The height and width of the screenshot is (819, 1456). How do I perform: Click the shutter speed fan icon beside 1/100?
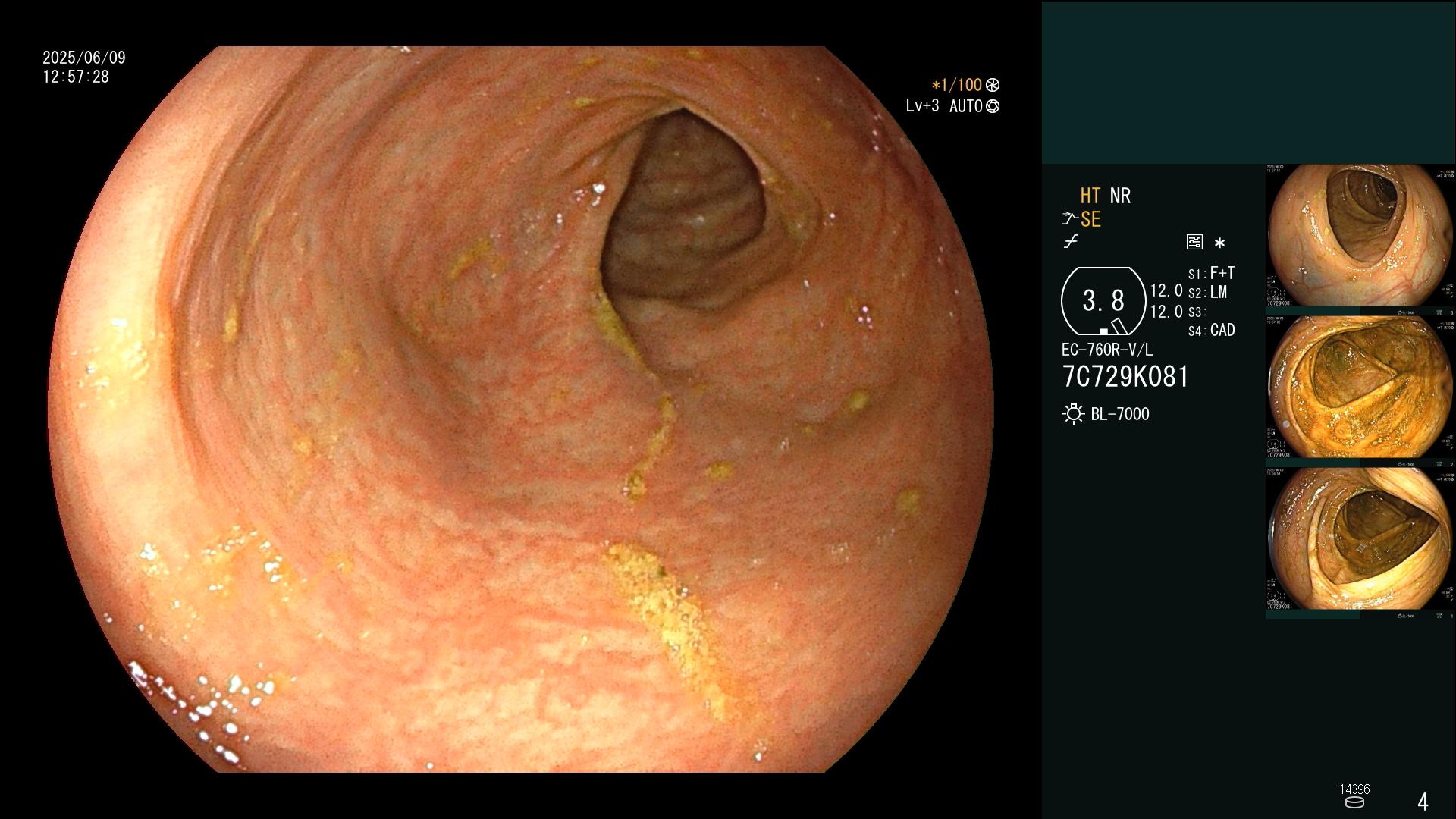click(993, 85)
